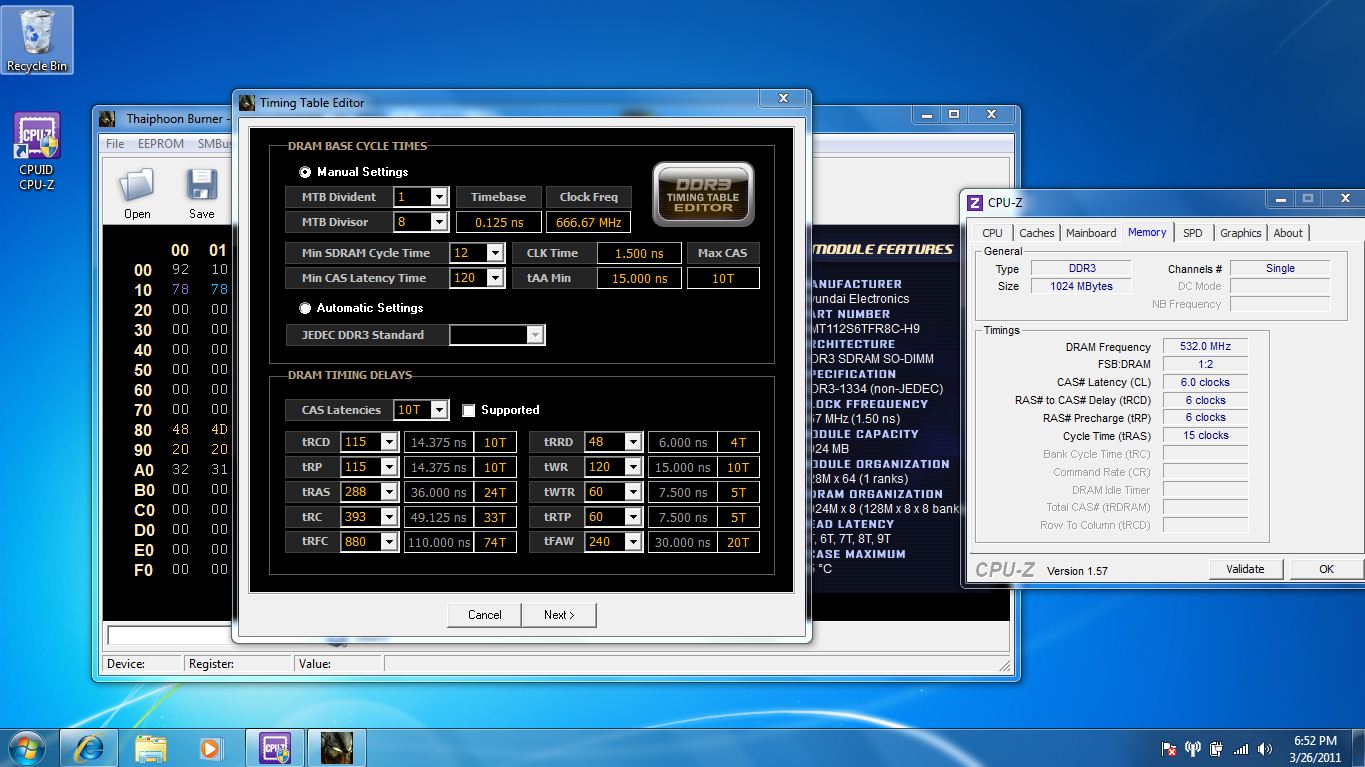This screenshot has width=1365, height=767.
Task: Open the JEDEC DDR3 Standard dropdown
Action: (x=536, y=335)
